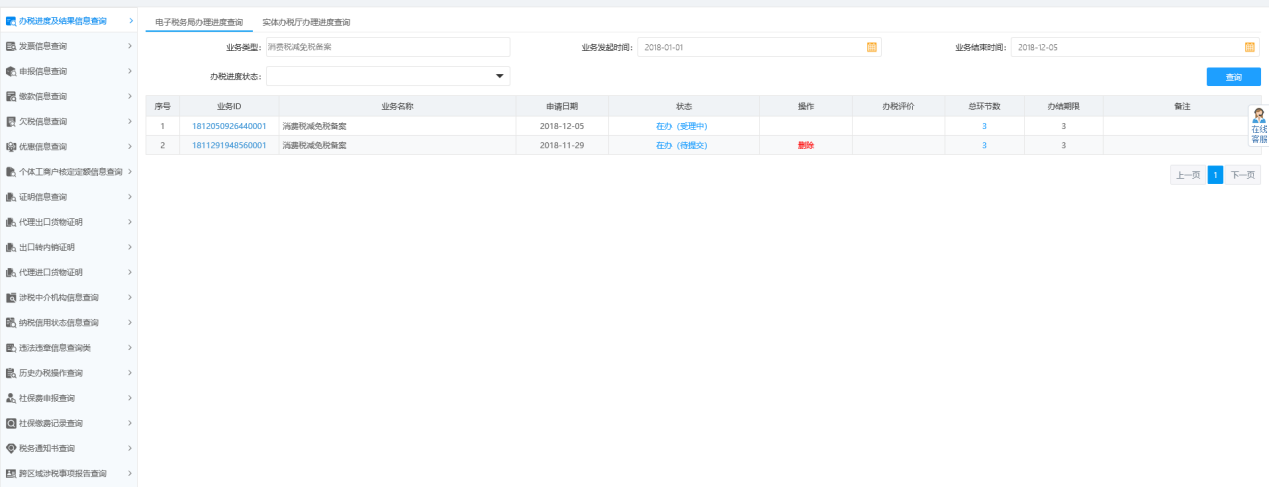Click the 发票信息查询 sidebar icon
Viewport: 1269px width, 487px height.
coord(11,46)
